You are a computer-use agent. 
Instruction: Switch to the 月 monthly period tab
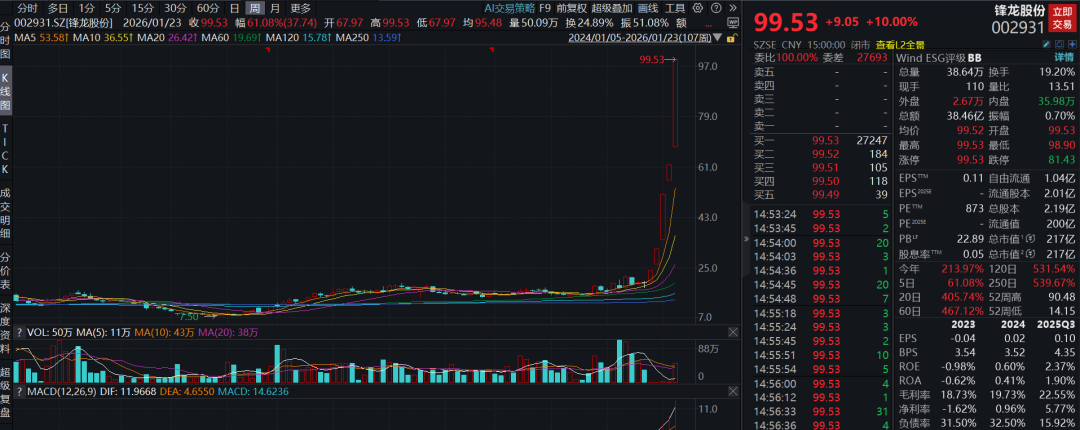click(x=274, y=7)
